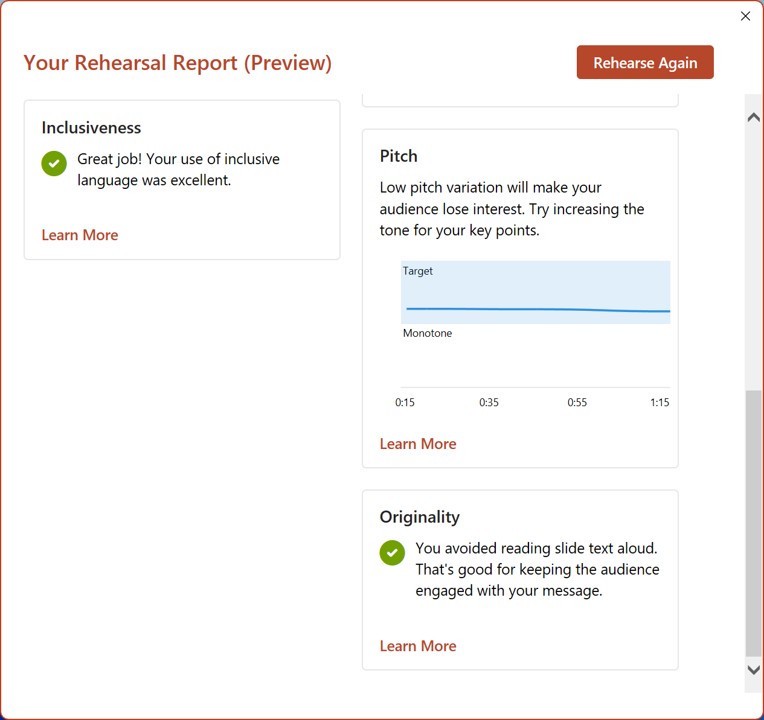Viewport: 764px width, 720px height.
Task: Close the Rehearsal Report dialog
Action: coord(745,16)
